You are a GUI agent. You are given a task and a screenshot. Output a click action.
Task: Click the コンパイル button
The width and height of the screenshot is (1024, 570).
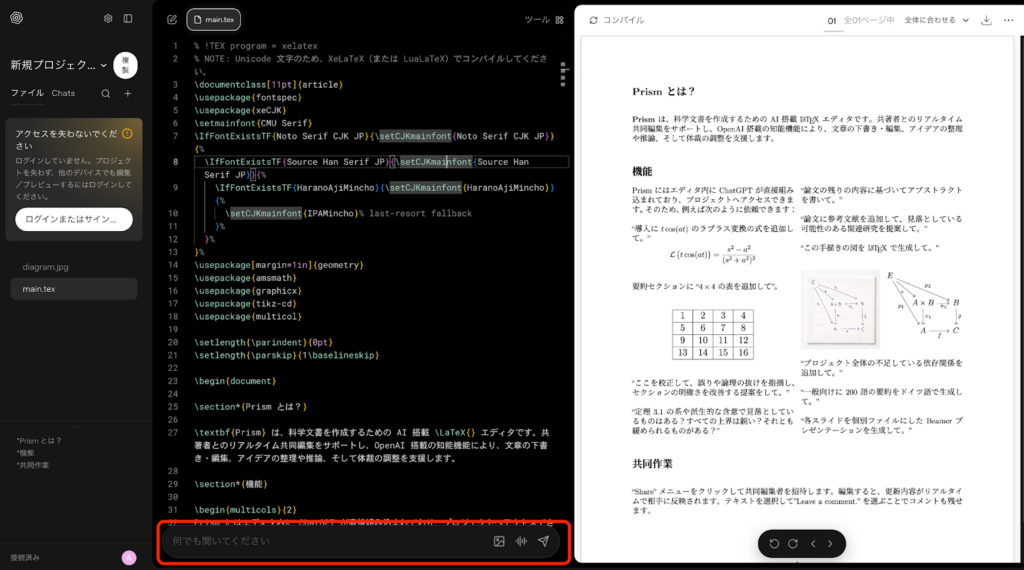pyautogui.click(x=616, y=20)
